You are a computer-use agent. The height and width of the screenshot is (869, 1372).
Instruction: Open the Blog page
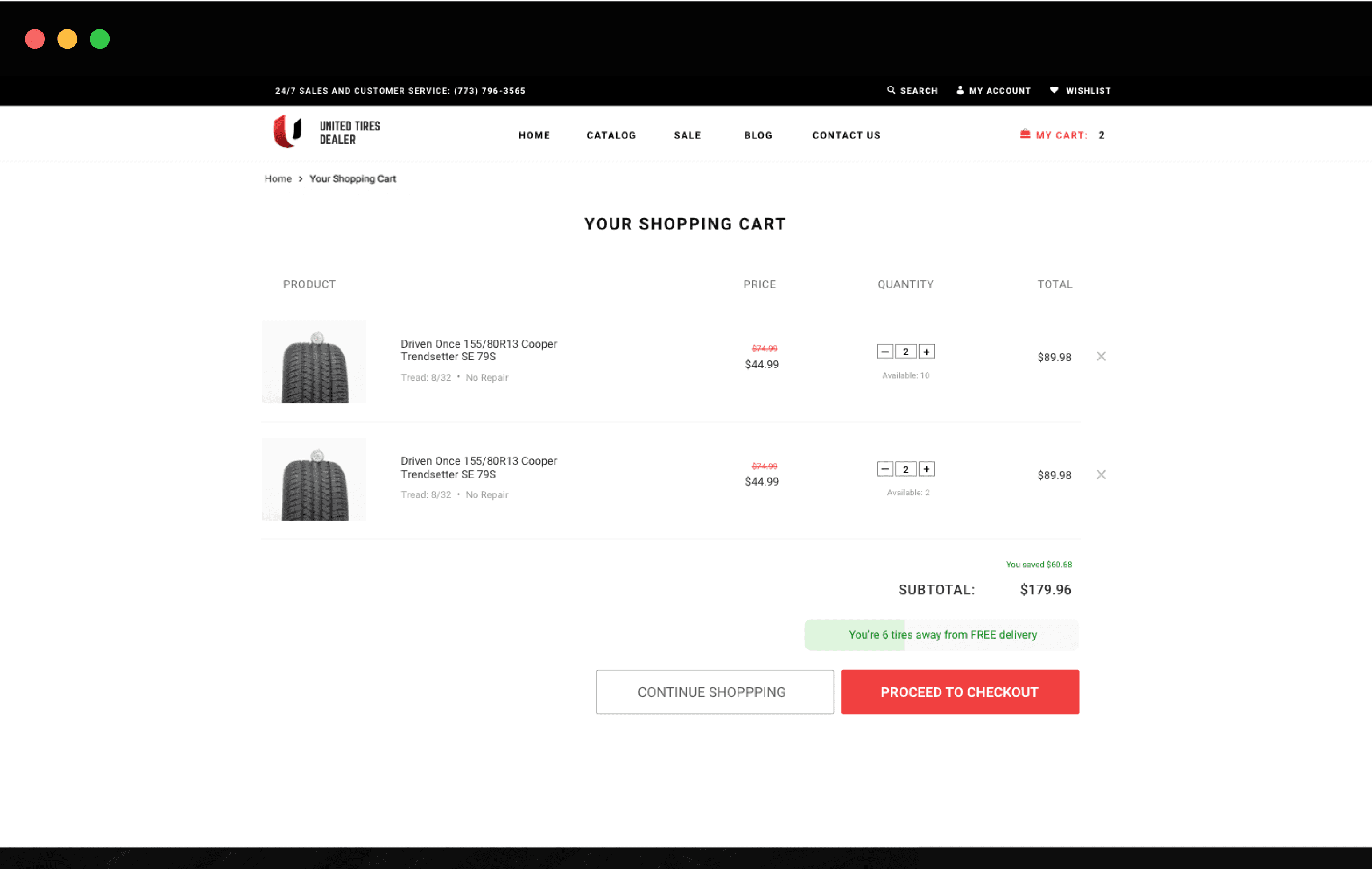(x=758, y=135)
